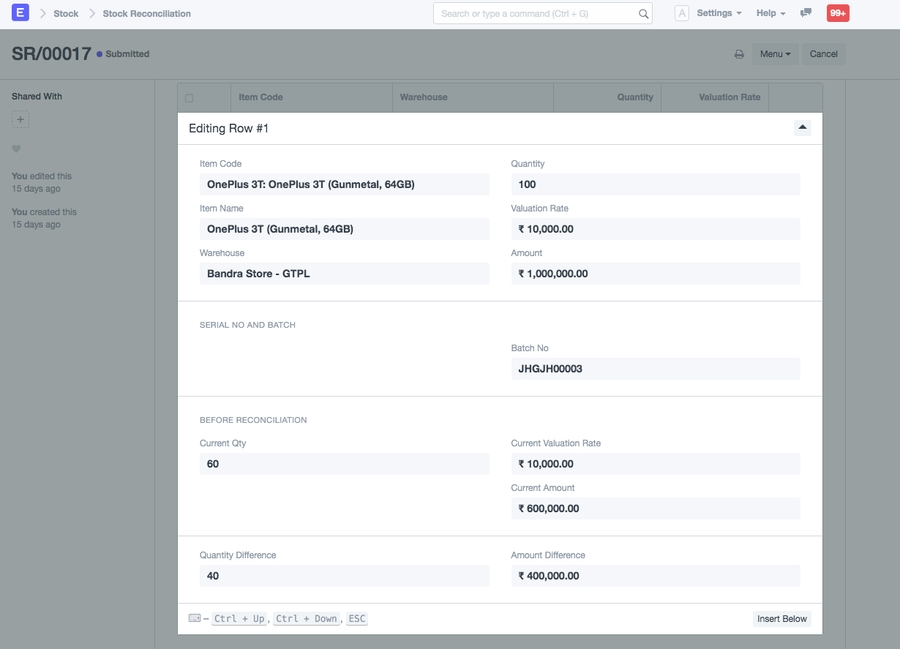Screen dimensions: 900x649
Task: Navigate to Stock via breadcrumb
Action: (66, 13)
